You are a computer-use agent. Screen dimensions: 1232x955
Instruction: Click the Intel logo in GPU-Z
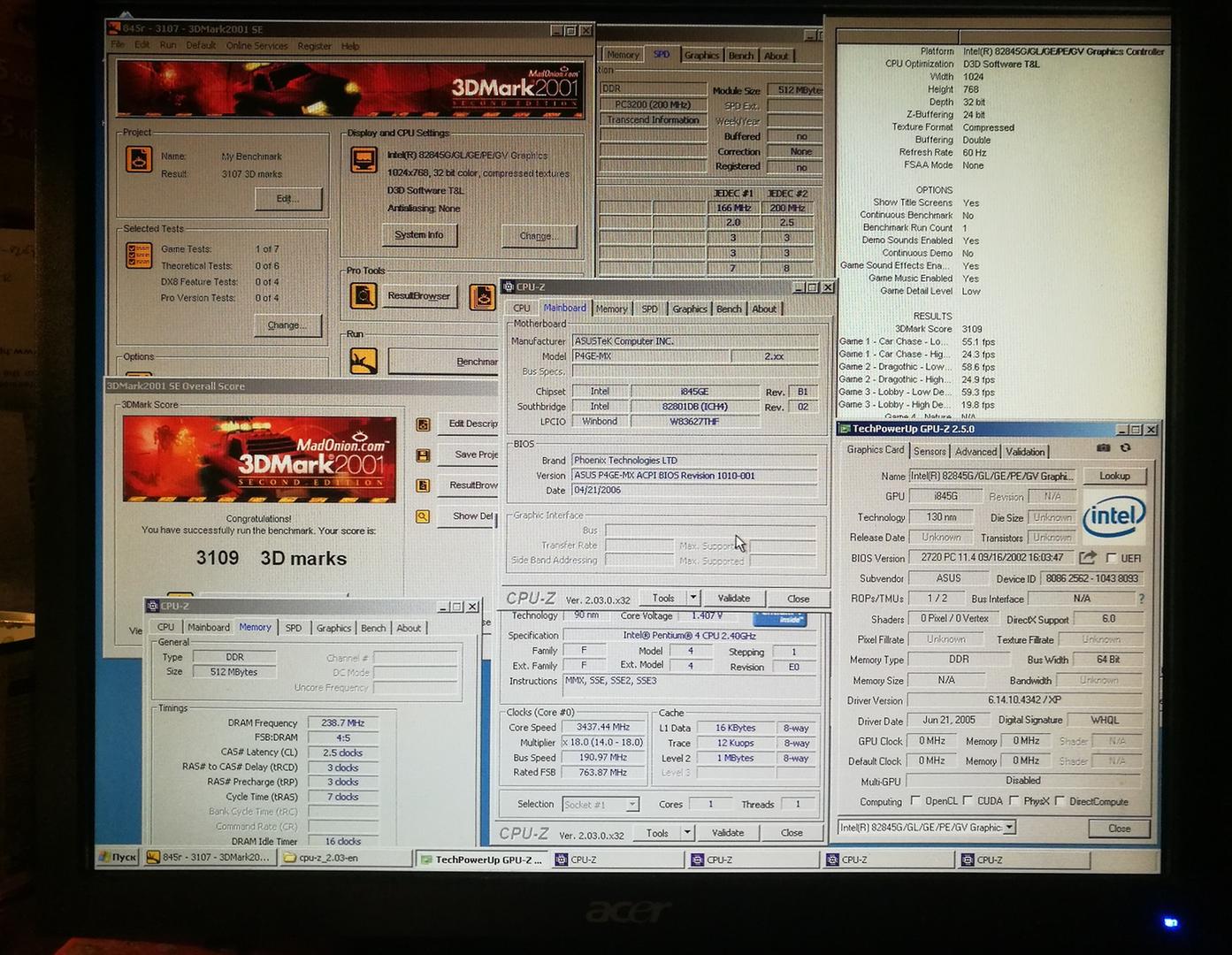coord(1114,516)
